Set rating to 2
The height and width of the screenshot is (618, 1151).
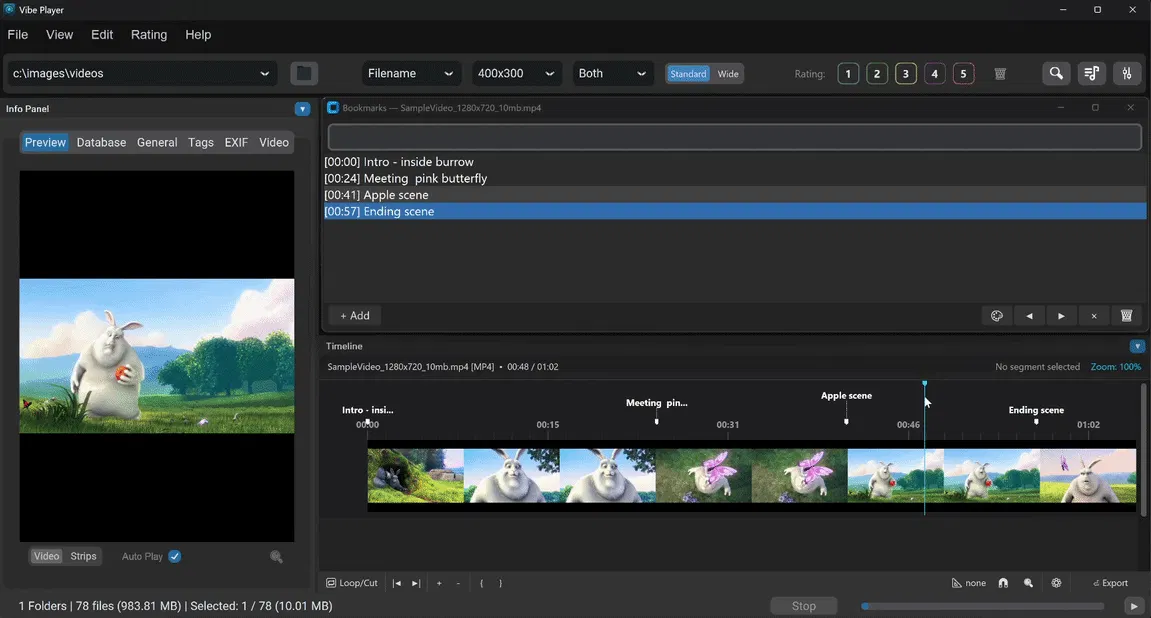(x=876, y=73)
